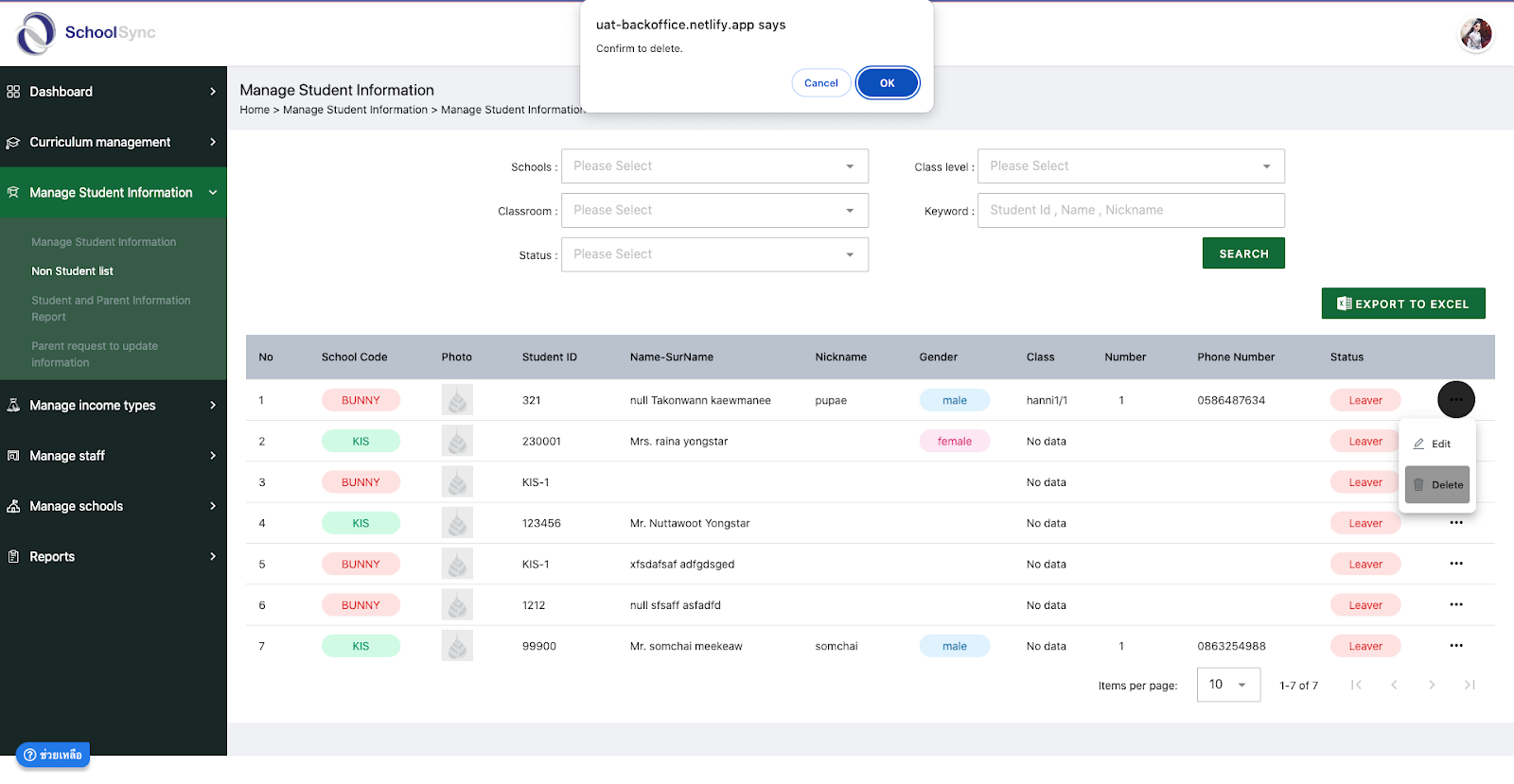Click the Manage staff icon
The height and width of the screenshot is (784, 1514).
(13, 456)
